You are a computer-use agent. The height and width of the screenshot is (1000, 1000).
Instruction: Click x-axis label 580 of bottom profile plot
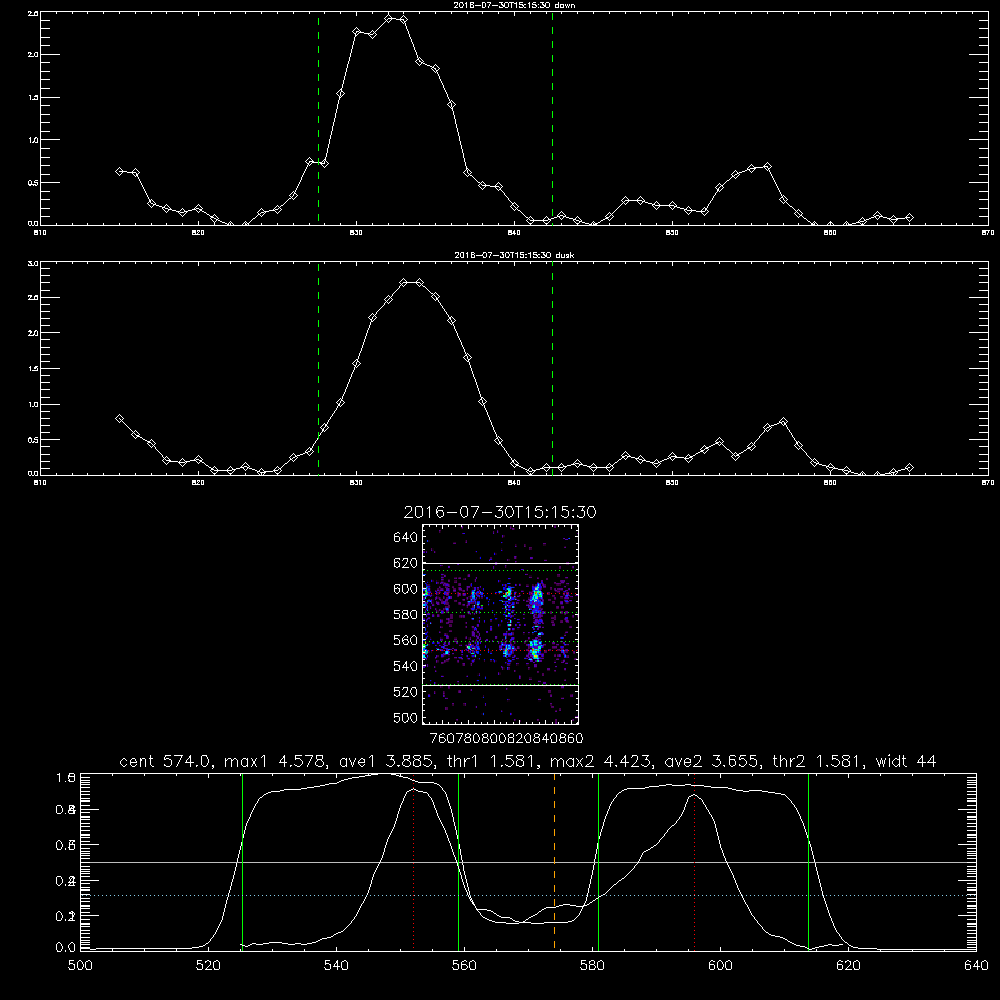pyautogui.click(x=592, y=965)
